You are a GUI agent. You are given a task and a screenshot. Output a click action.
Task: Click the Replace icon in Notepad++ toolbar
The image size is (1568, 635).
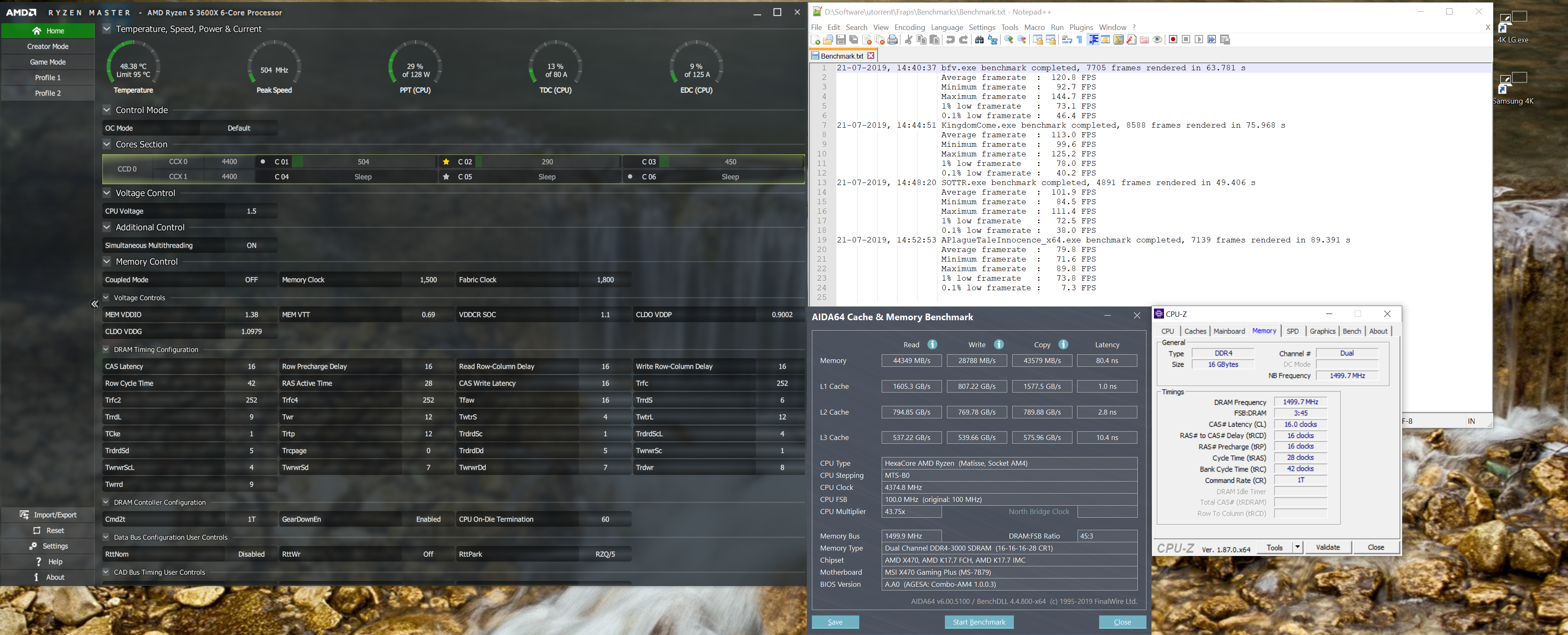point(992,40)
